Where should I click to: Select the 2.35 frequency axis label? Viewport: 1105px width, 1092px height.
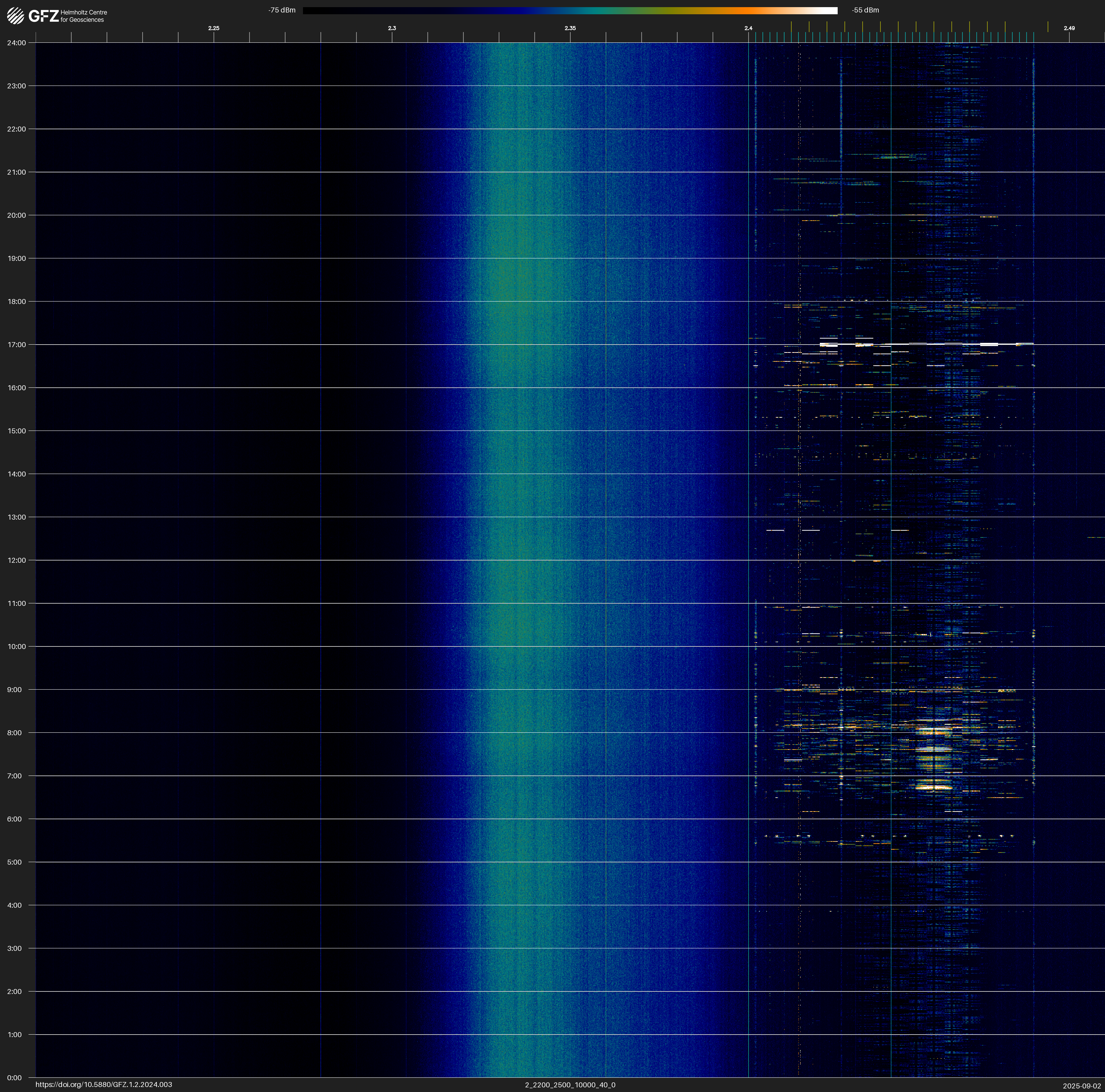[570, 28]
